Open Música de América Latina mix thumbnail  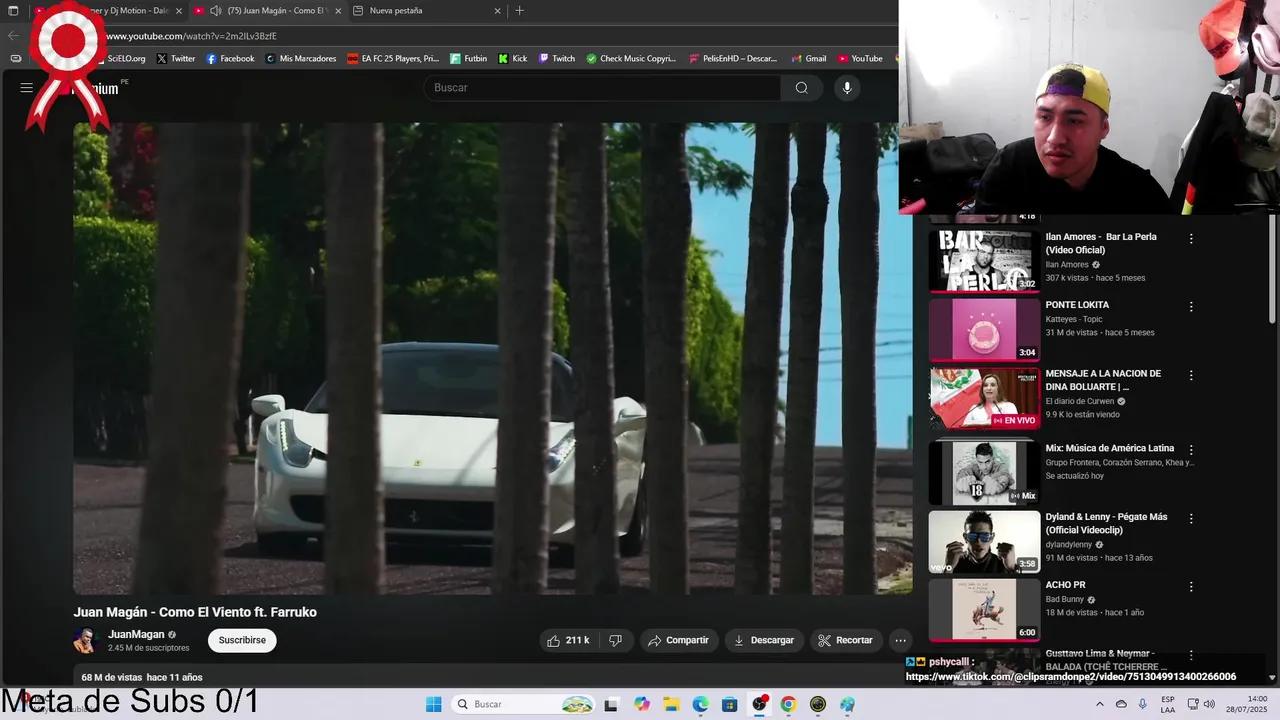coord(984,472)
